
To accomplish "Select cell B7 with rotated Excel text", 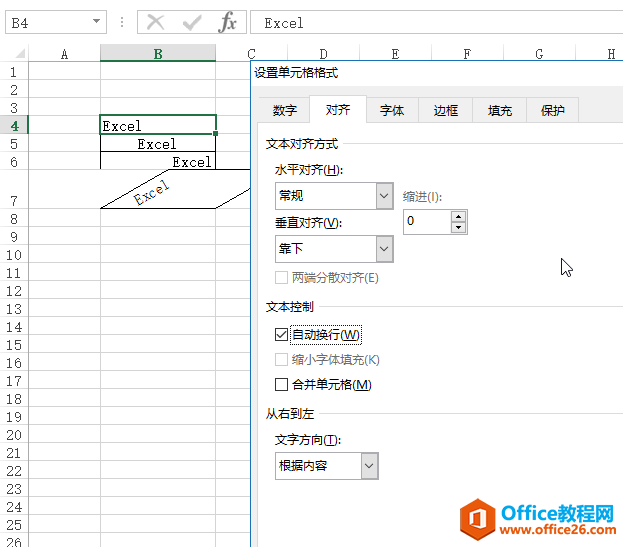I will click(x=158, y=189).
